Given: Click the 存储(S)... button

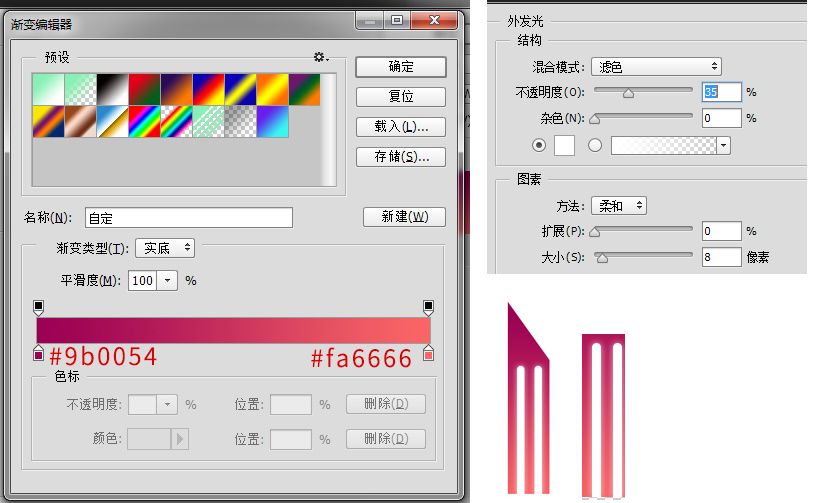Looking at the screenshot, I should [x=401, y=157].
